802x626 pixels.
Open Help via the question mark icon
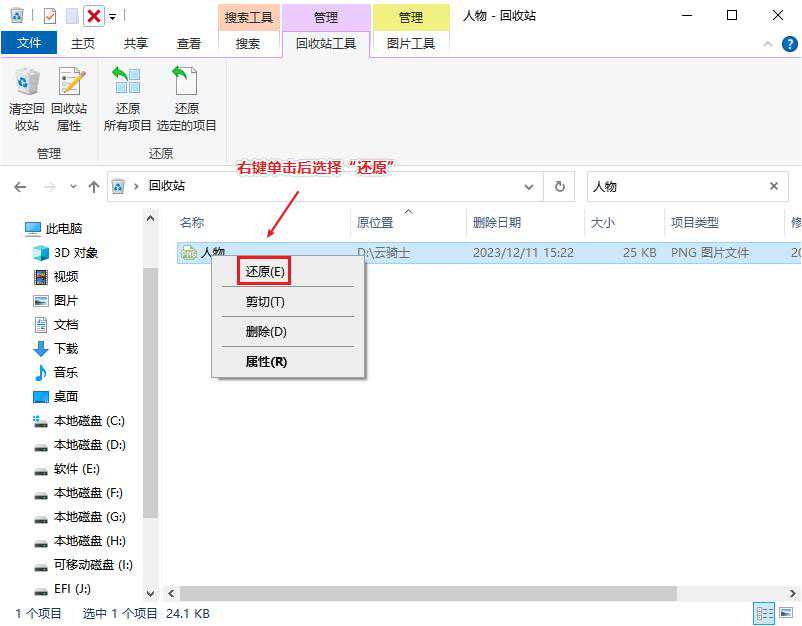(789, 43)
